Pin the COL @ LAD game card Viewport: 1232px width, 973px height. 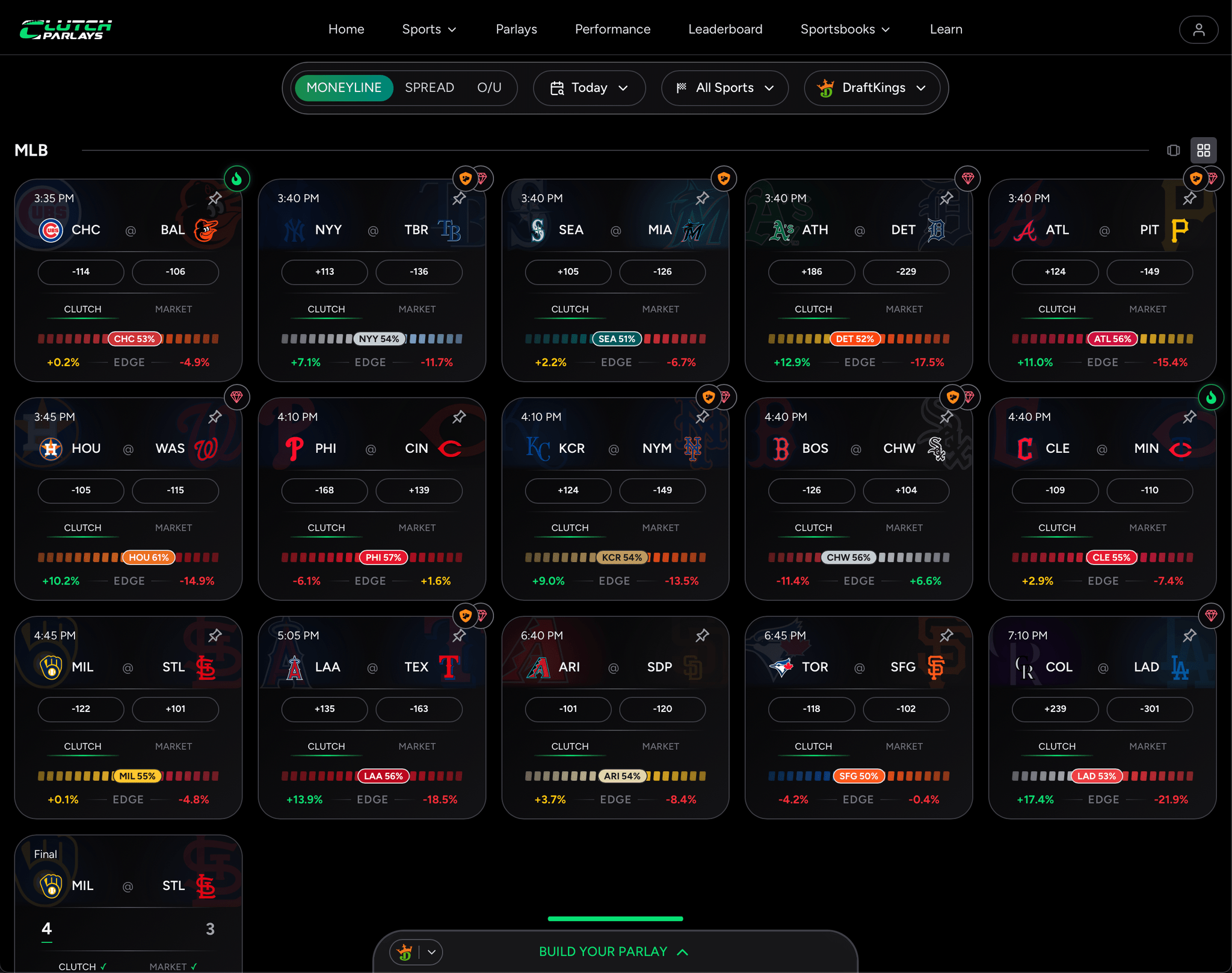pos(1189,635)
